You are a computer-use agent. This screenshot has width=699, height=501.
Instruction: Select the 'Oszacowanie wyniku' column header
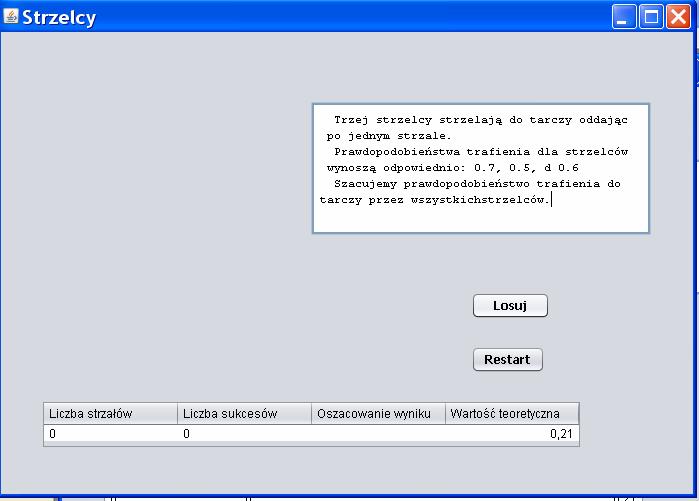coord(378,414)
